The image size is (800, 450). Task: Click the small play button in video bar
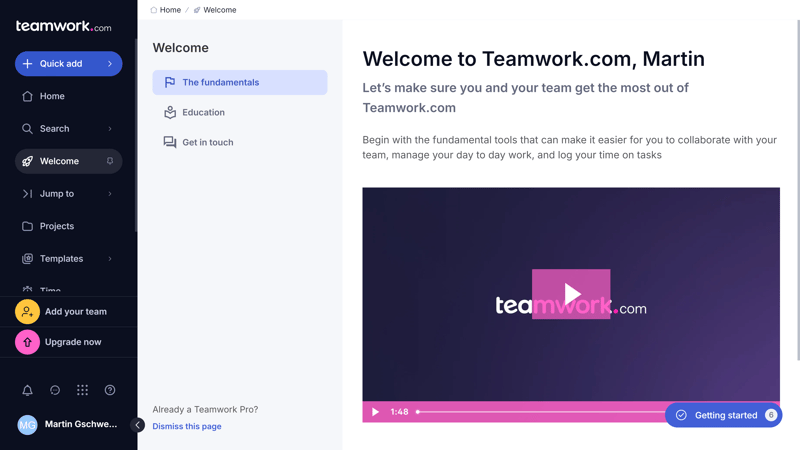point(375,412)
